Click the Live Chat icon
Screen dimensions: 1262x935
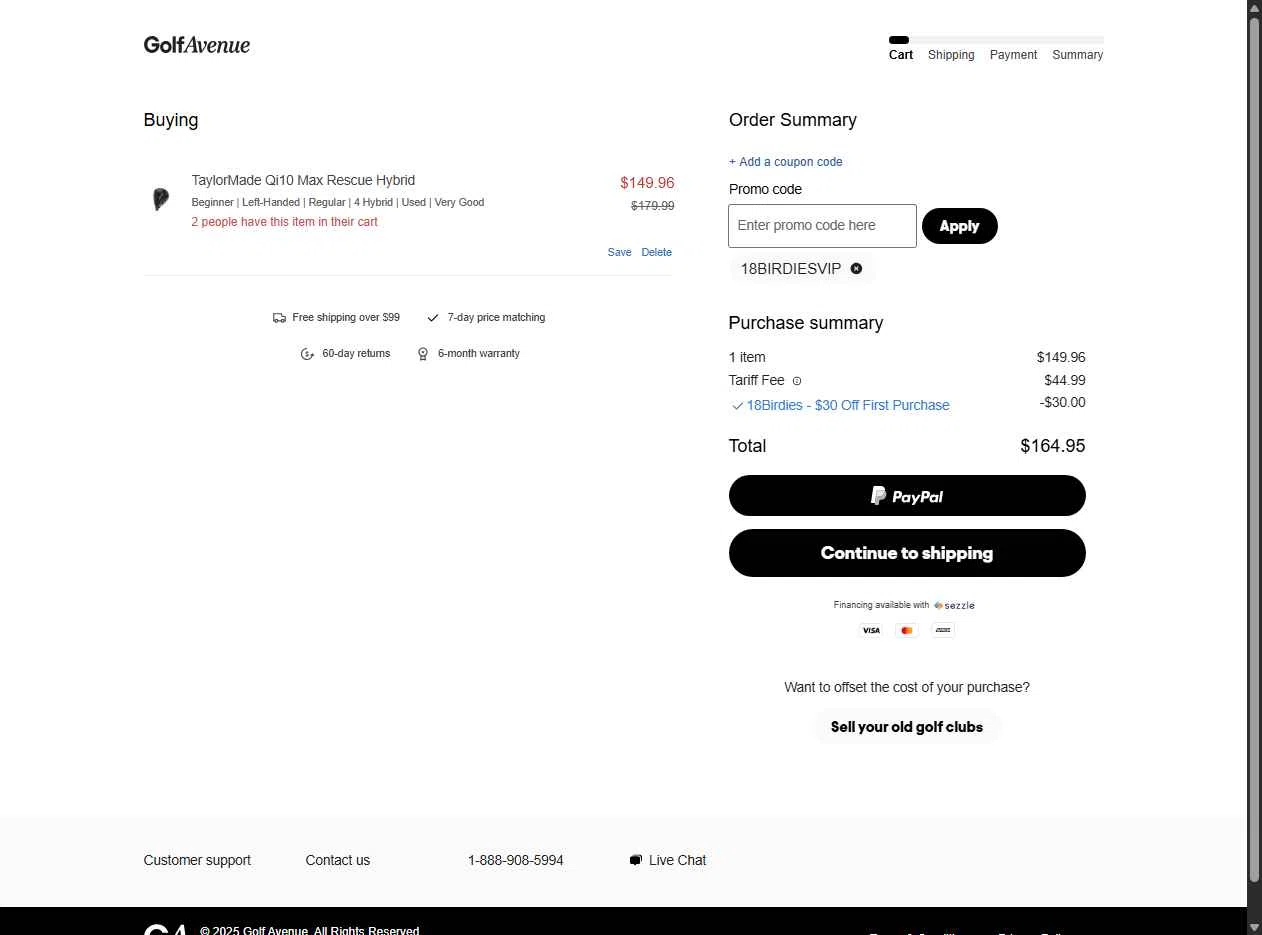click(635, 860)
